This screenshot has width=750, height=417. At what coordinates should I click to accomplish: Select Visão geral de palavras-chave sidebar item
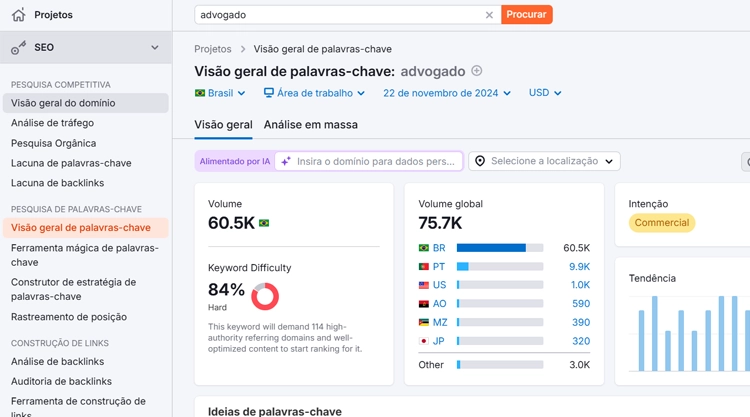[86, 228]
